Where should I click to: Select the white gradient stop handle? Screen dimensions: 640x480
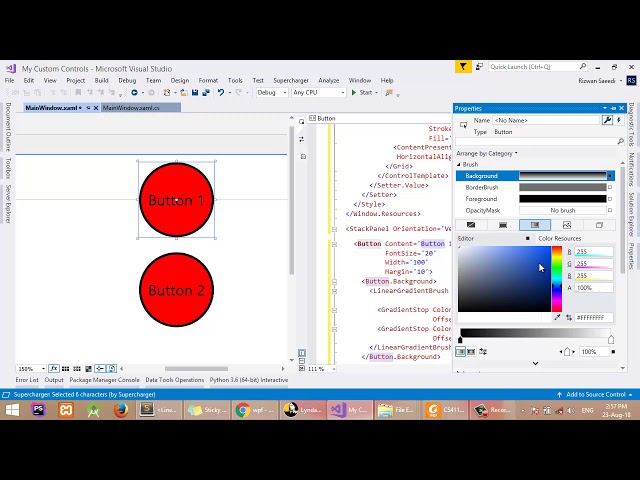(611, 339)
